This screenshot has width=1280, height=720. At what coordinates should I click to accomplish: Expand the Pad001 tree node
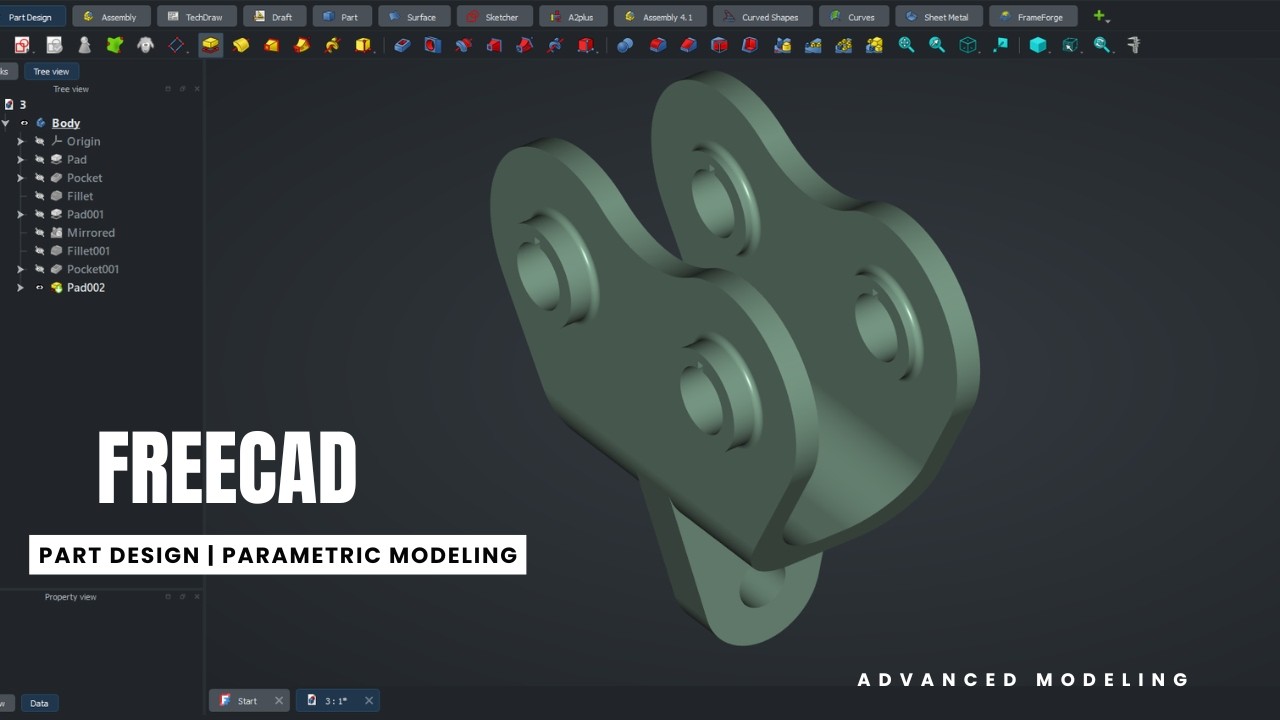pos(20,214)
